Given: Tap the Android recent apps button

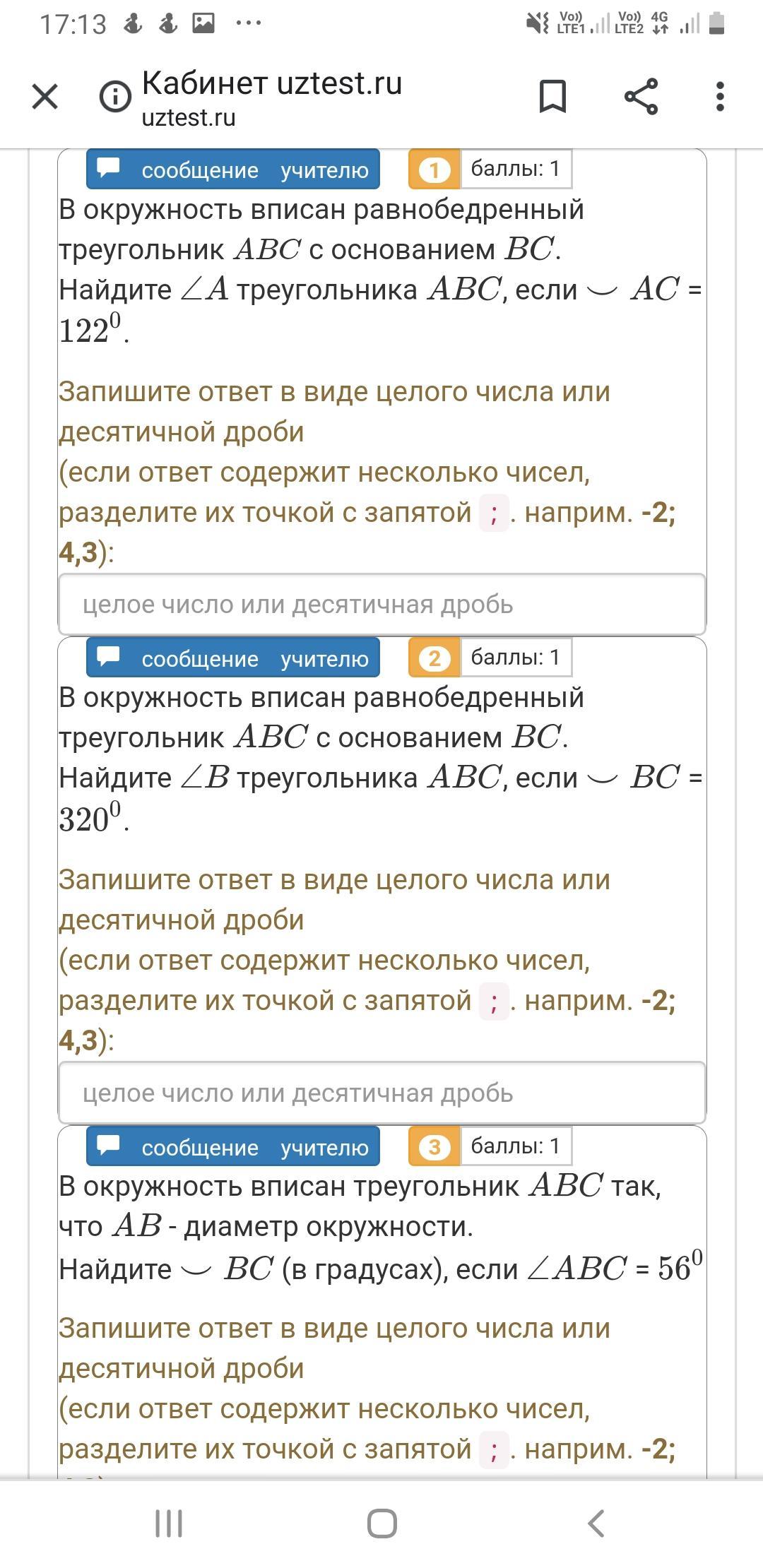Looking at the screenshot, I should 169,1524.
